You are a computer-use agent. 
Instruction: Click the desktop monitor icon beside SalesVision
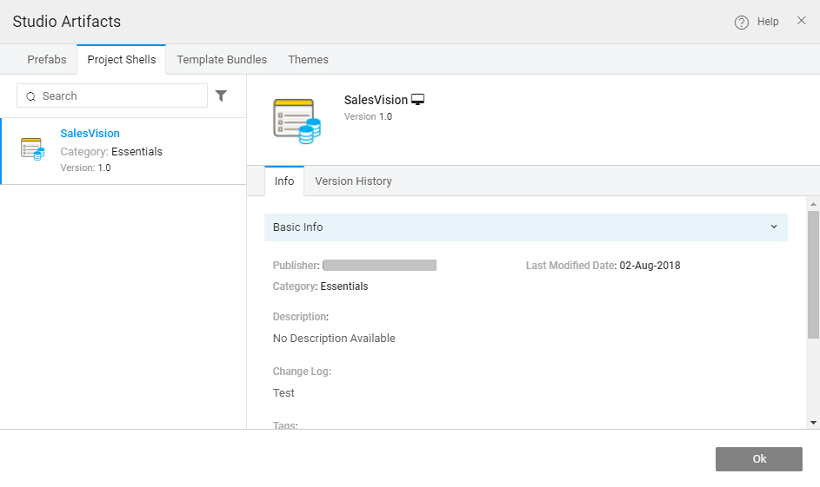(418, 100)
